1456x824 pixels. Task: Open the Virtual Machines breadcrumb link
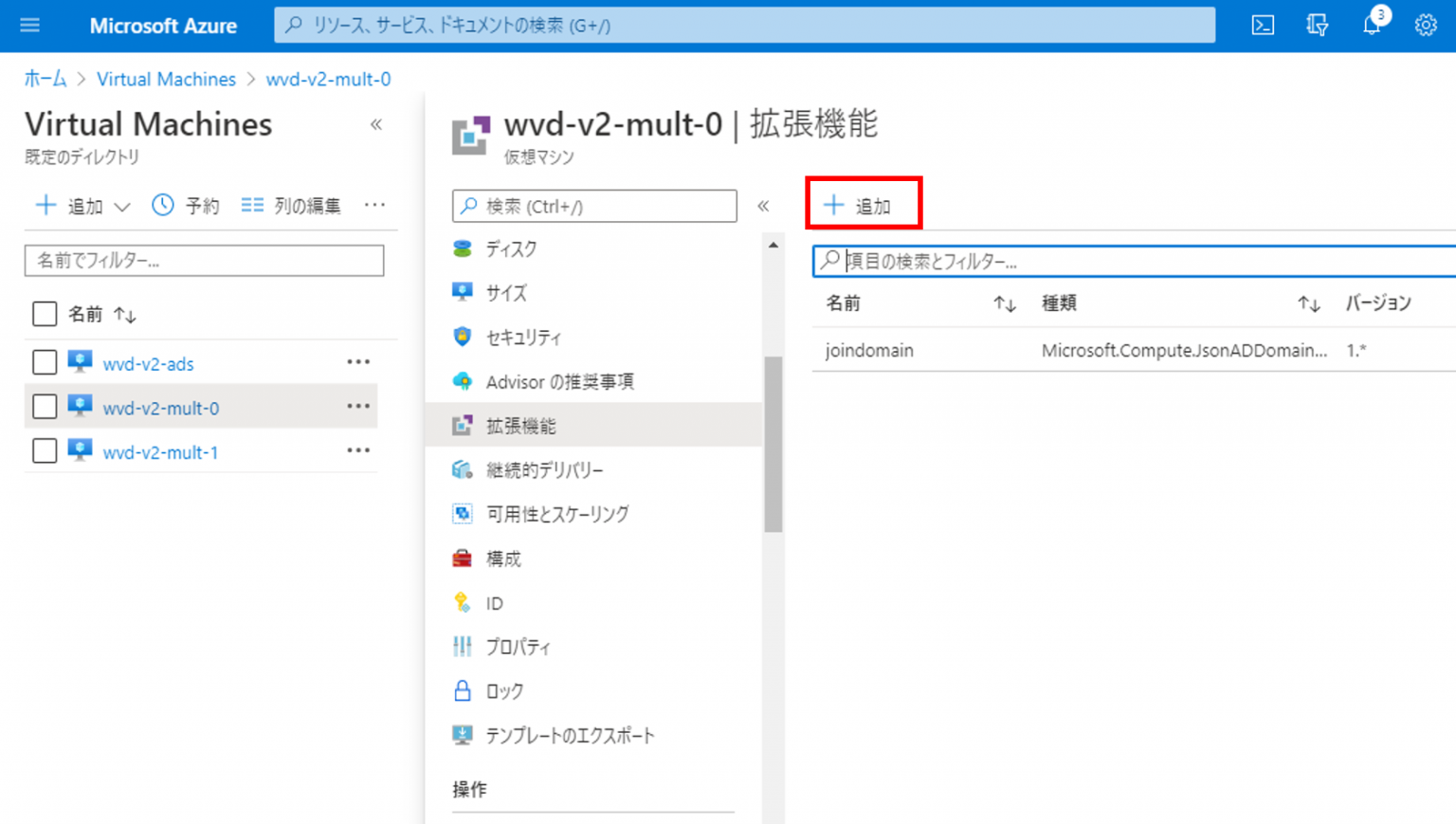pos(166,79)
